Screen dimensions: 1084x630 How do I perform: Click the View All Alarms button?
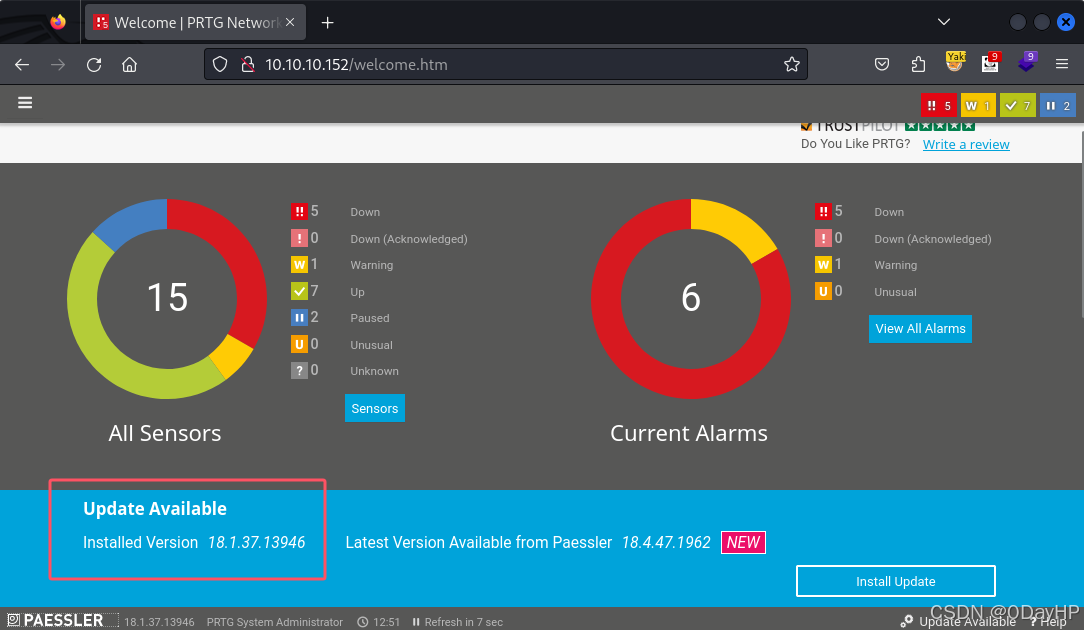point(920,328)
